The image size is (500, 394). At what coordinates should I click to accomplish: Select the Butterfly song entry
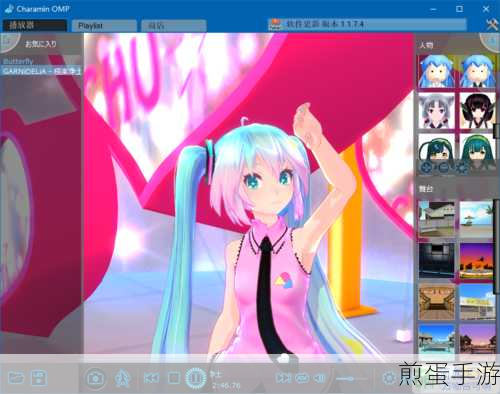18,61
